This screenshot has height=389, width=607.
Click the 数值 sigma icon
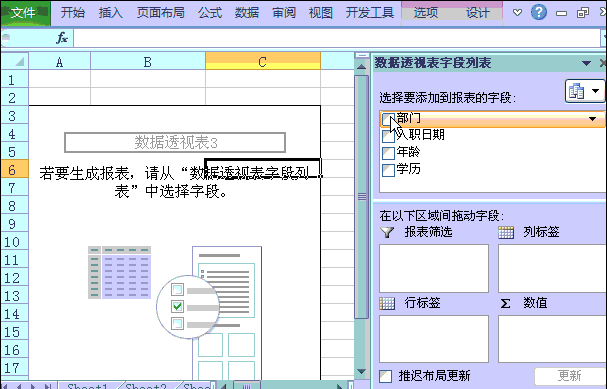pos(505,303)
